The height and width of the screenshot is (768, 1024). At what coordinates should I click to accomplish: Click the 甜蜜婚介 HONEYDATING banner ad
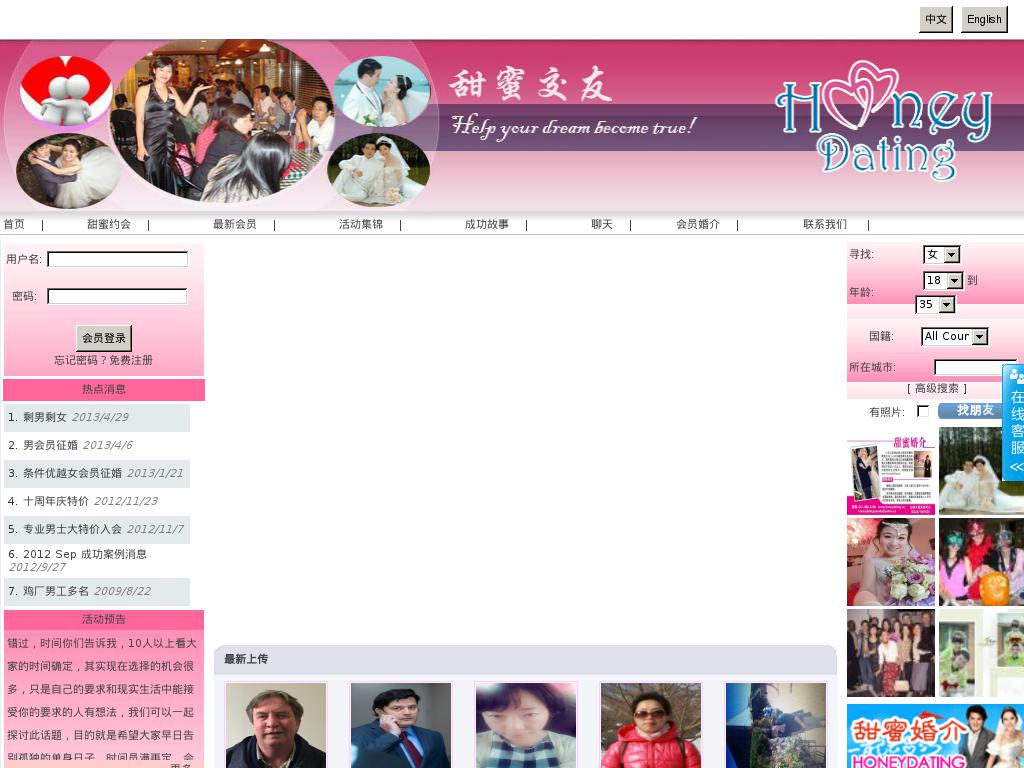point(935,736)
